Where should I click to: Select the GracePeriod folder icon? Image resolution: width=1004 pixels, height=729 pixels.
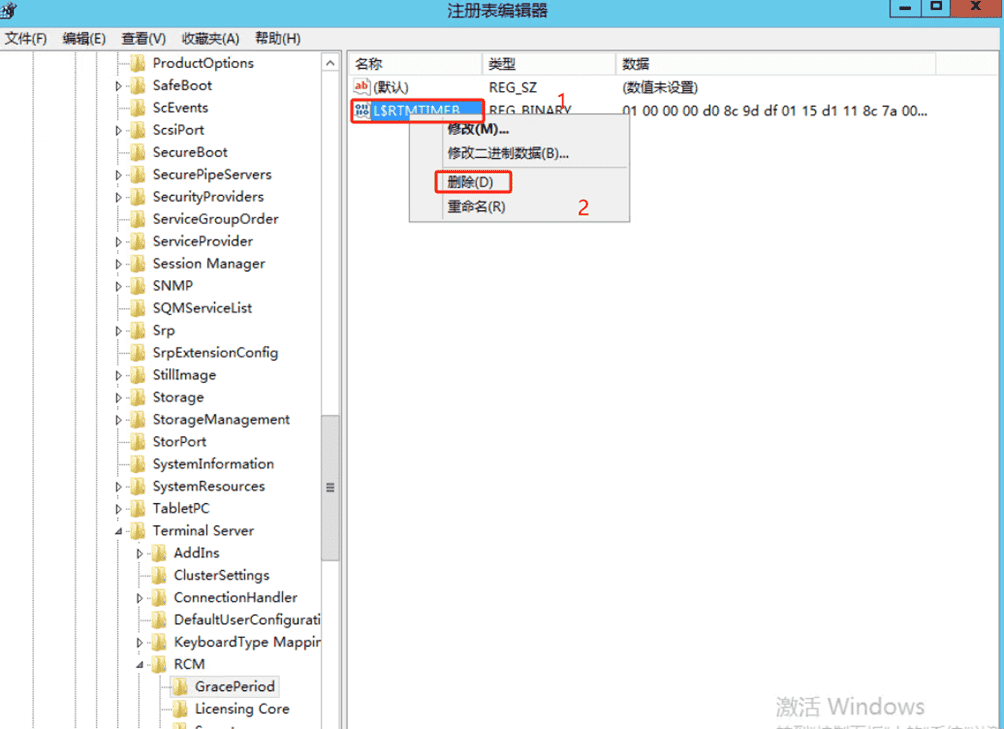click(x=181, y=687)
